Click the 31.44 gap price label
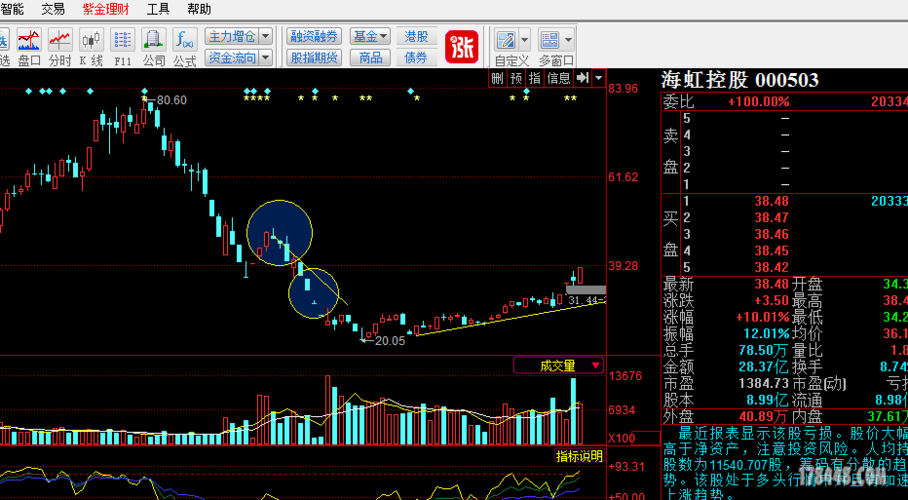Image resolution: width=908 pixels, height=500 pixels. (x=585, y=300)
